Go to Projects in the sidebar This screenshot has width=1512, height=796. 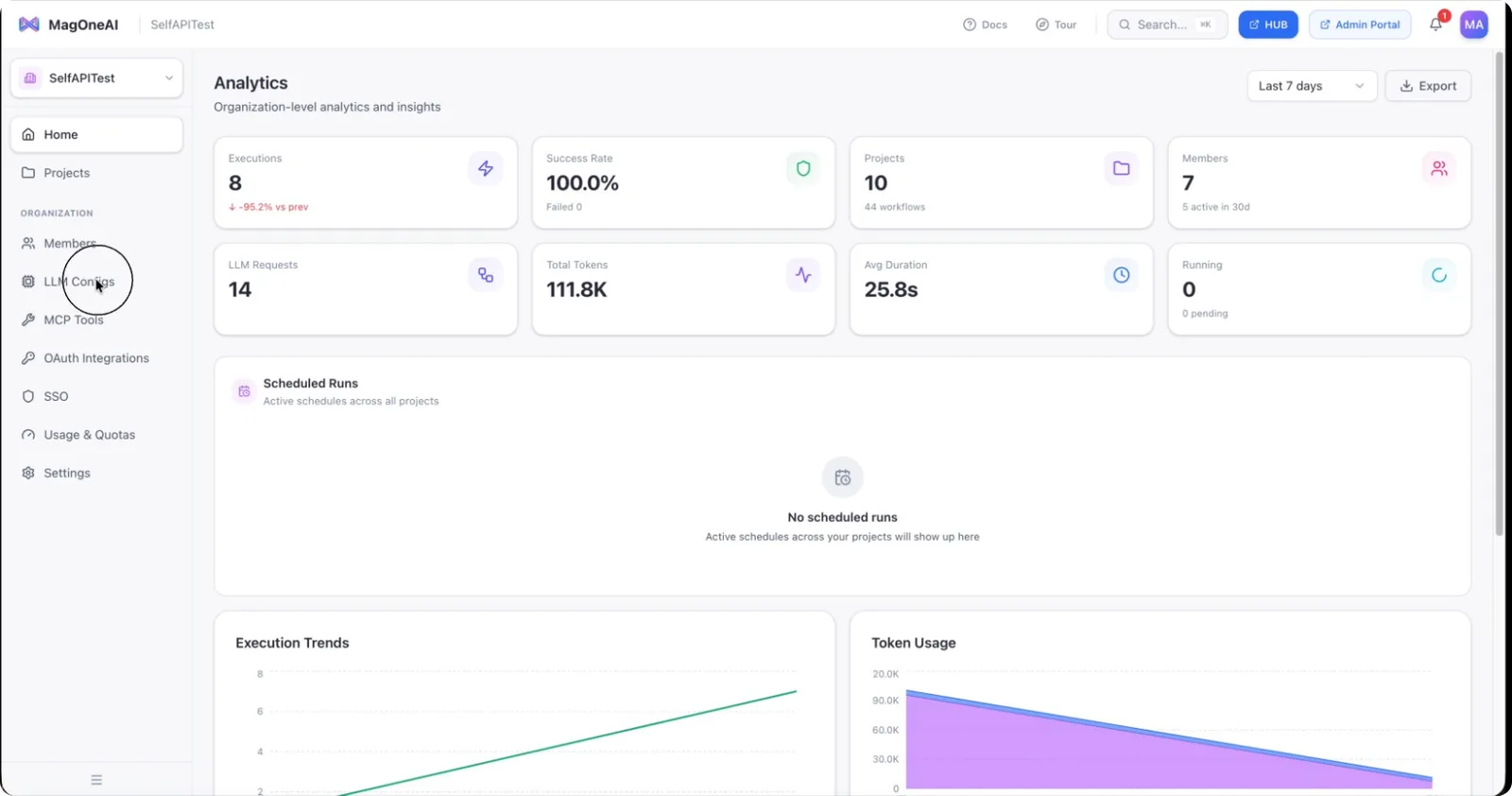[96, 173]
